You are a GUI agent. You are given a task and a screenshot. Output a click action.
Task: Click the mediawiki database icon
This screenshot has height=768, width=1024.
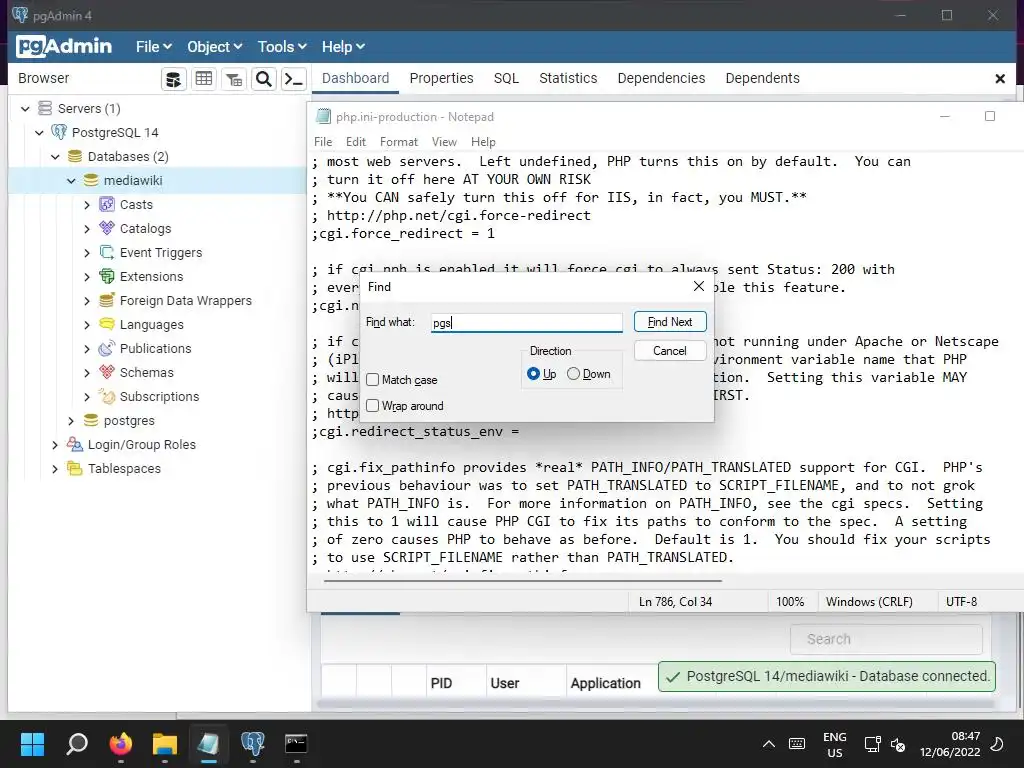pyautogui.click(x=91, y=180)
